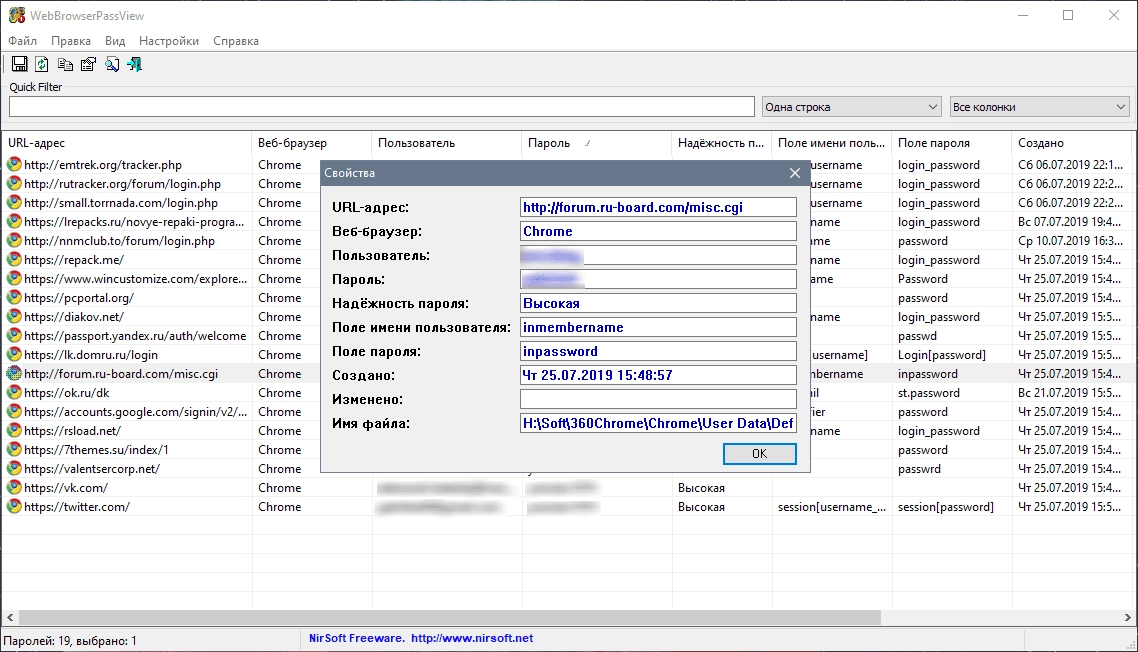Click st.password cell in ok.ru row
The width and height of the screenshot is (1138, 652).
click(928, 393)
